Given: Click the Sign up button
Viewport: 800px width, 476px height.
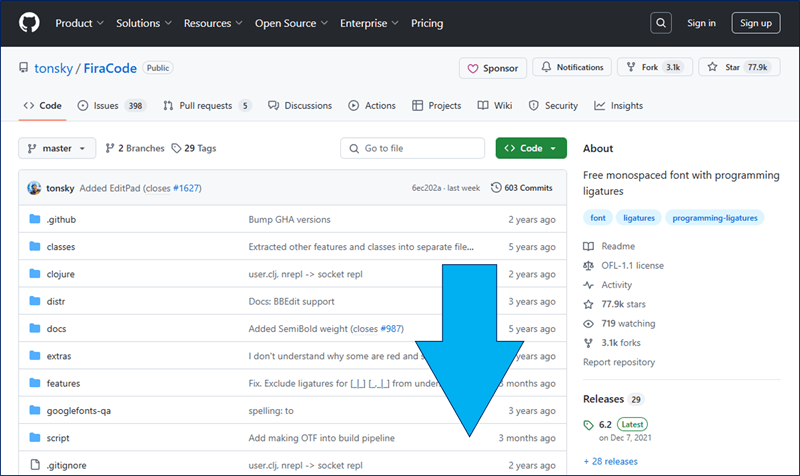Looking at the screenshot, I should coord(756,23).
